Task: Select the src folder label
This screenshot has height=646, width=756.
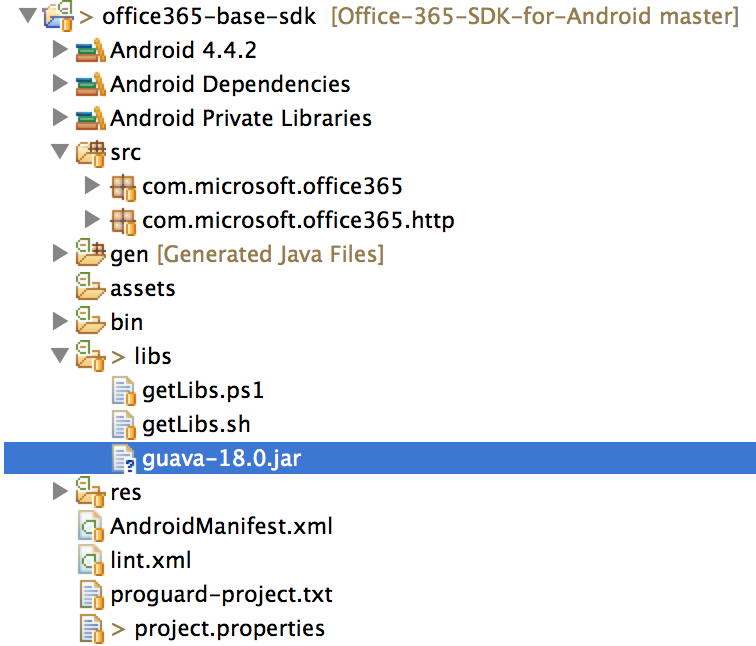Action: (x=125, y=153)
